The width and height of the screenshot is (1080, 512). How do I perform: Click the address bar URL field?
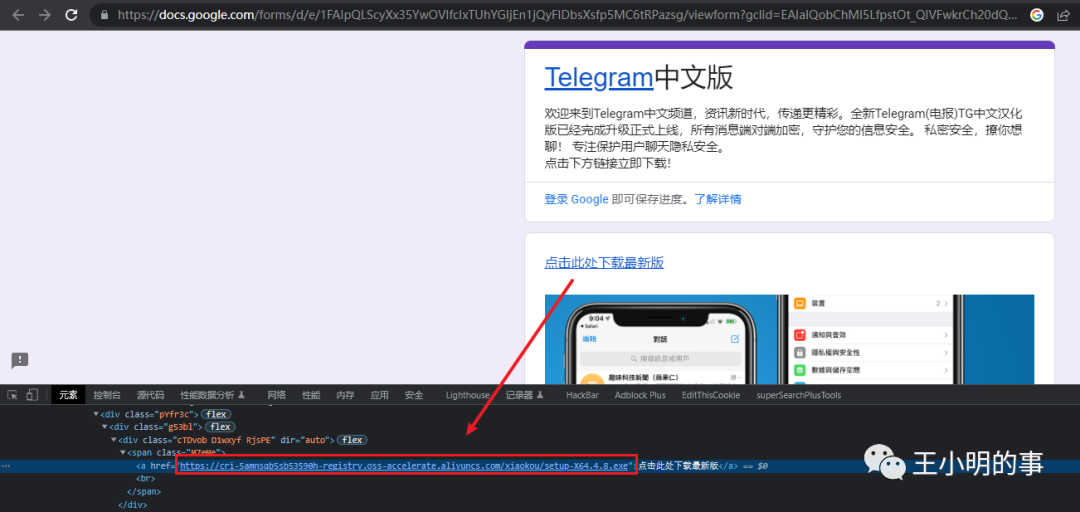568,14
